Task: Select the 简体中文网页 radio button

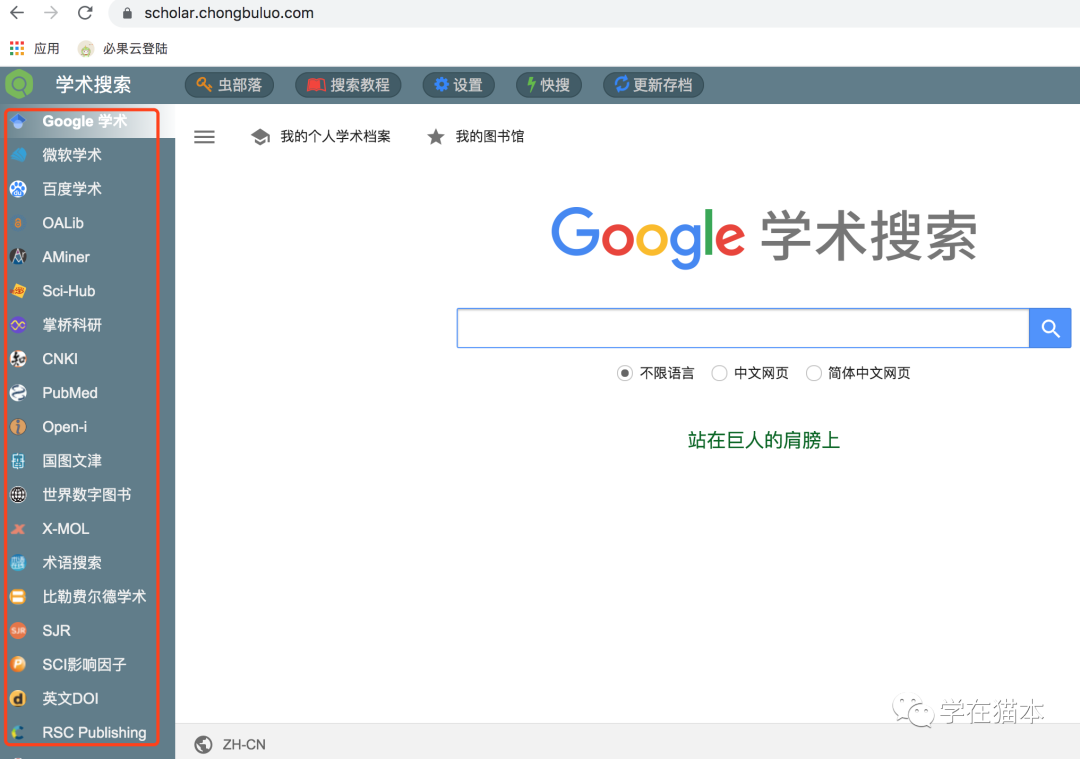Action: coord(813,373)
